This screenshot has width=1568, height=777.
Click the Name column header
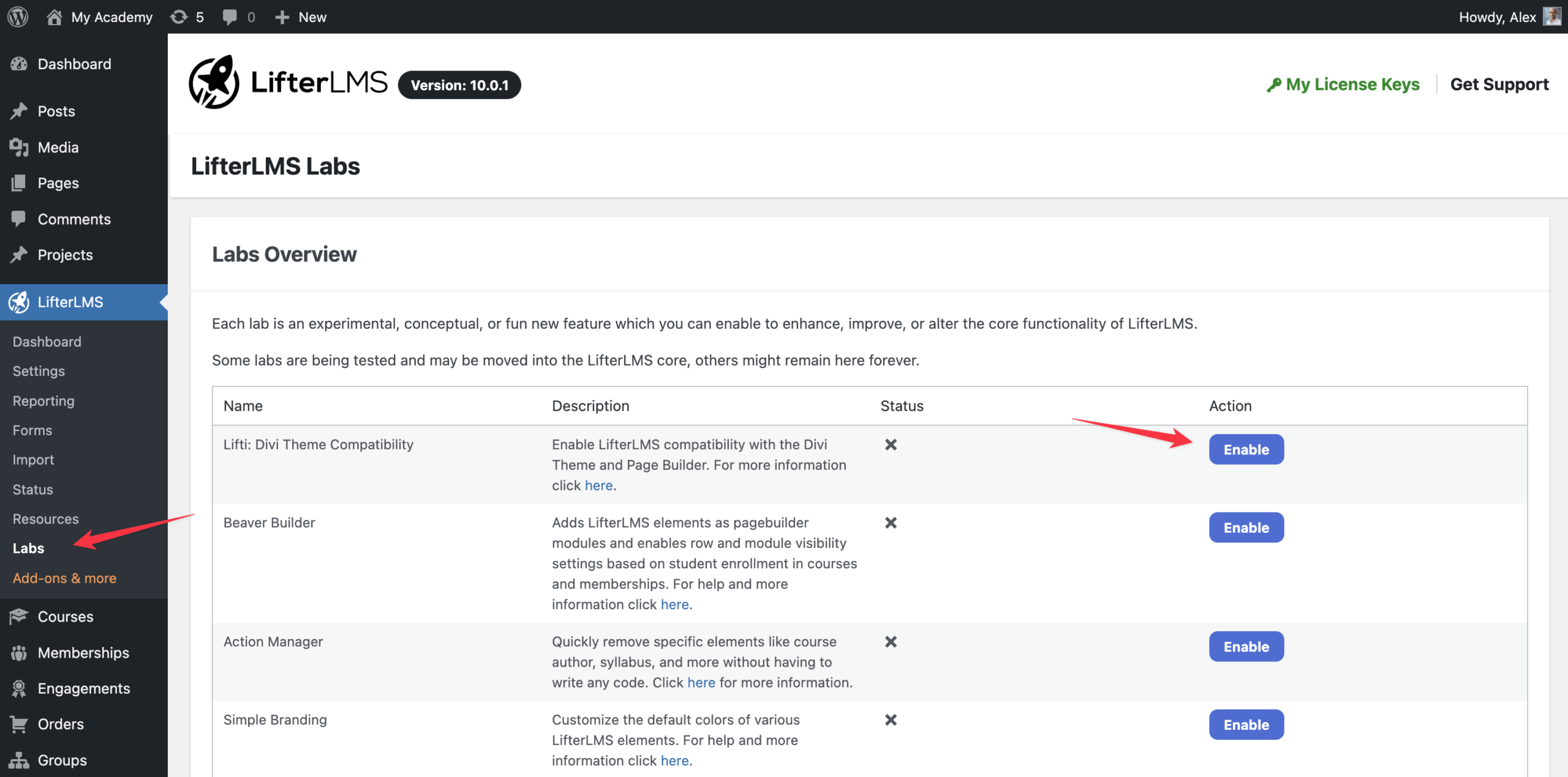pos(243,405)
